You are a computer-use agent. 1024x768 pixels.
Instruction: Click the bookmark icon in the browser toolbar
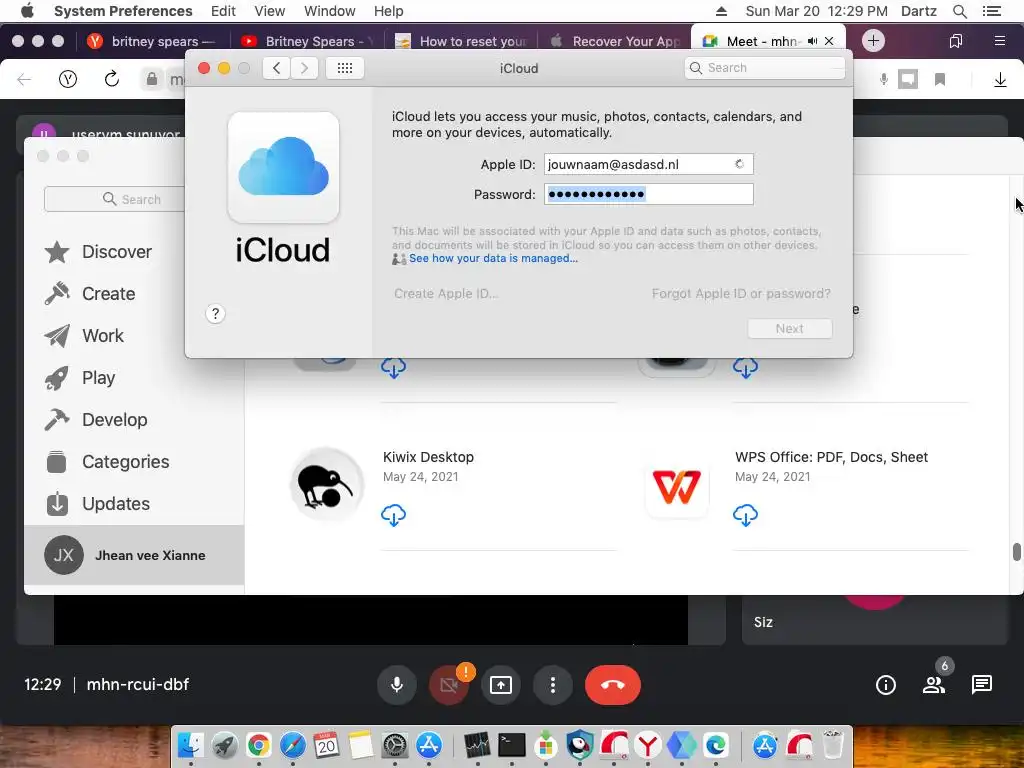pos(940,80)
